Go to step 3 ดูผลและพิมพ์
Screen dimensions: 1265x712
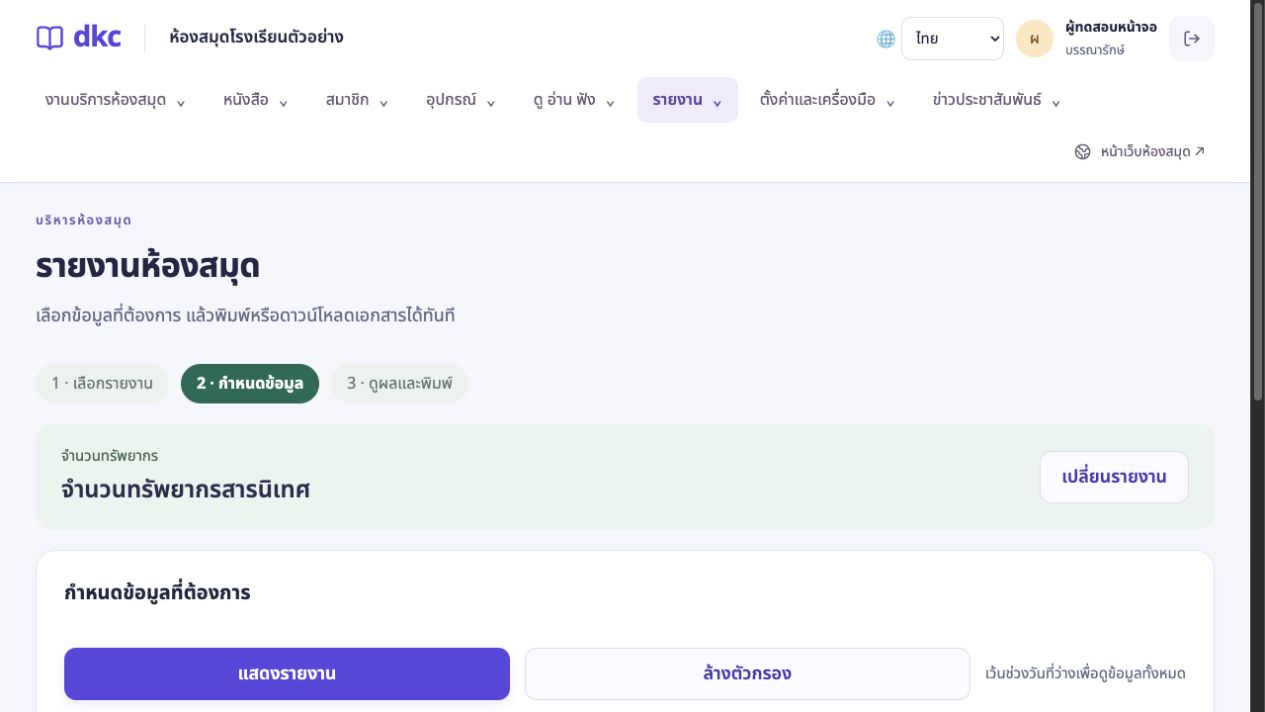pyautogui.click(x=400, y=384)
